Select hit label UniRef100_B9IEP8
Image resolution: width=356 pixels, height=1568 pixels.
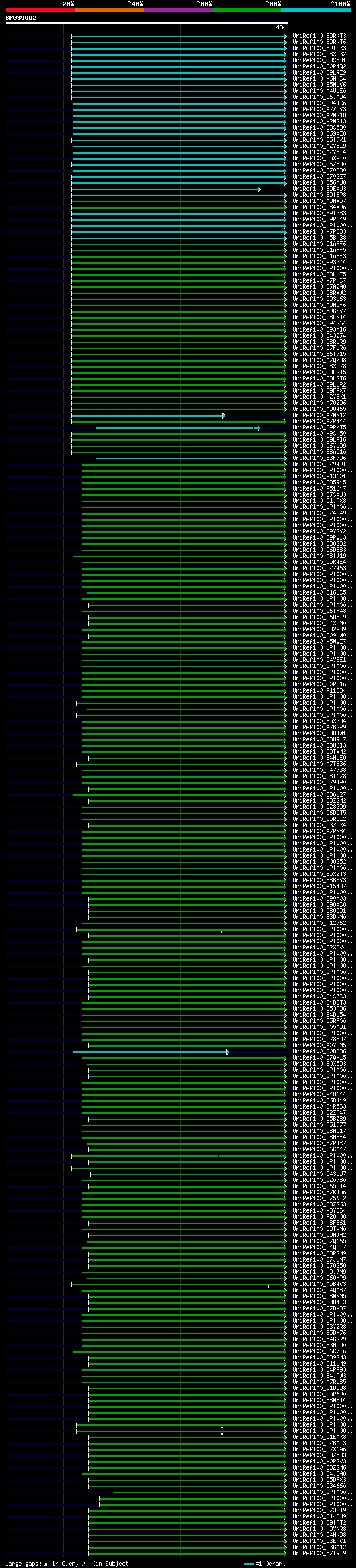[x=319, y=195]
